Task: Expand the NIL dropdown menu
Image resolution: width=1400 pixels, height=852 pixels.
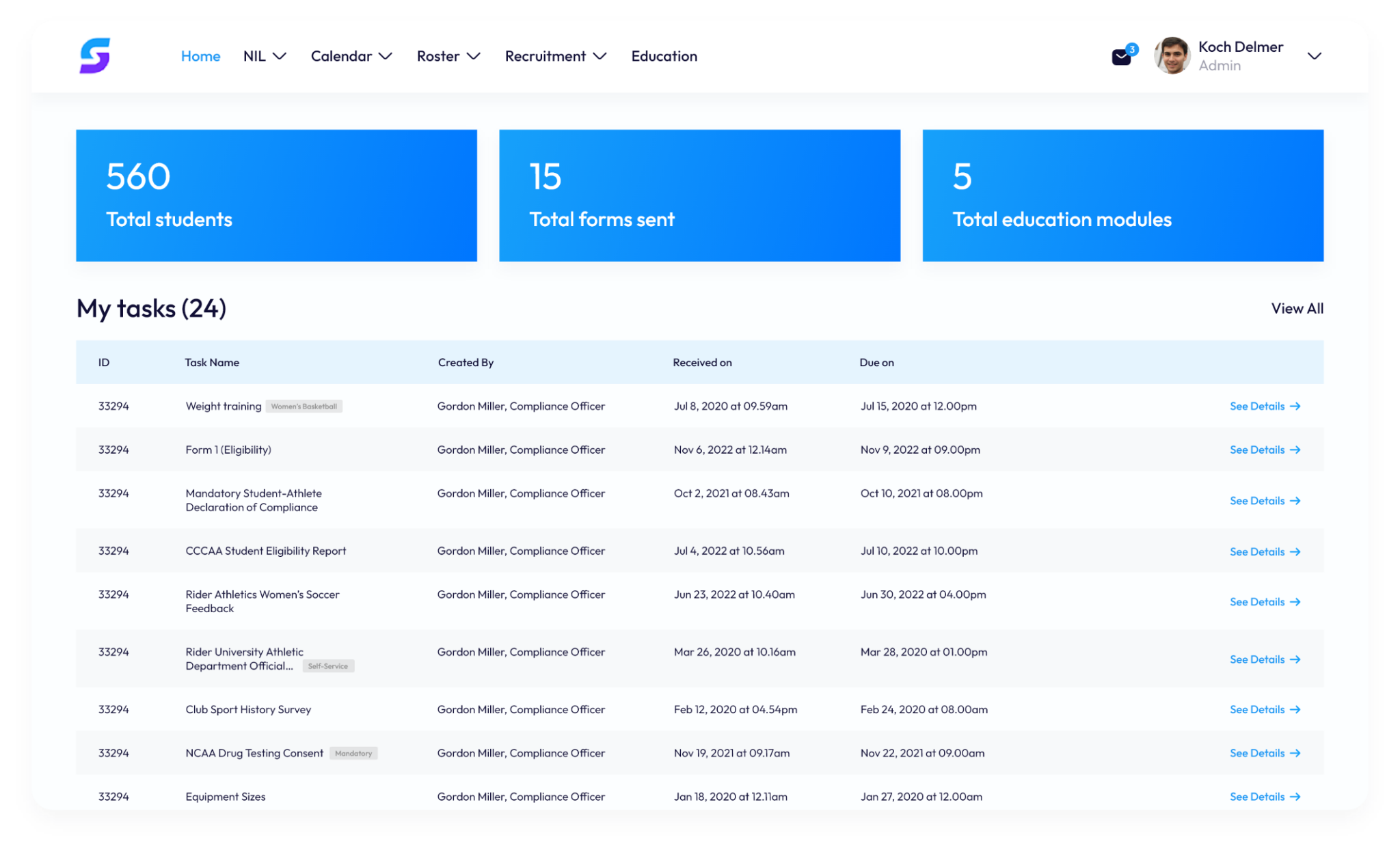Action: (264, 56)
